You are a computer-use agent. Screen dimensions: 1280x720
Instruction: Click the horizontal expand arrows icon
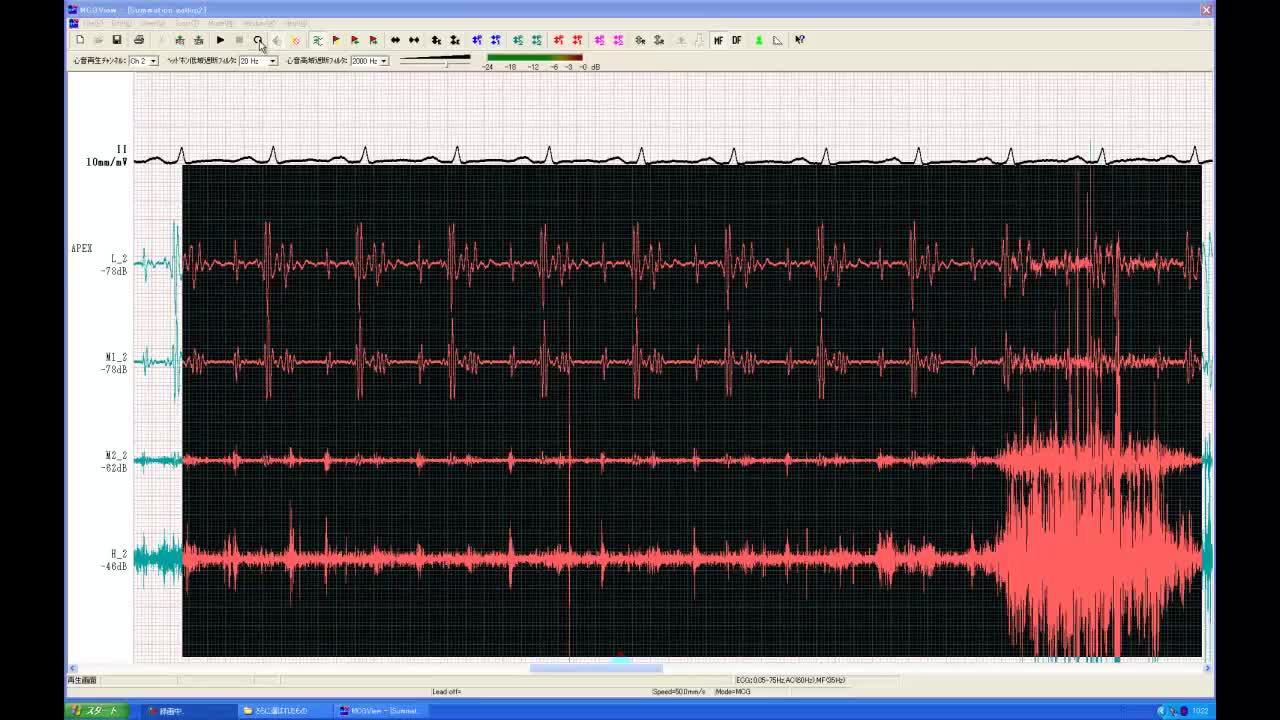395,40
